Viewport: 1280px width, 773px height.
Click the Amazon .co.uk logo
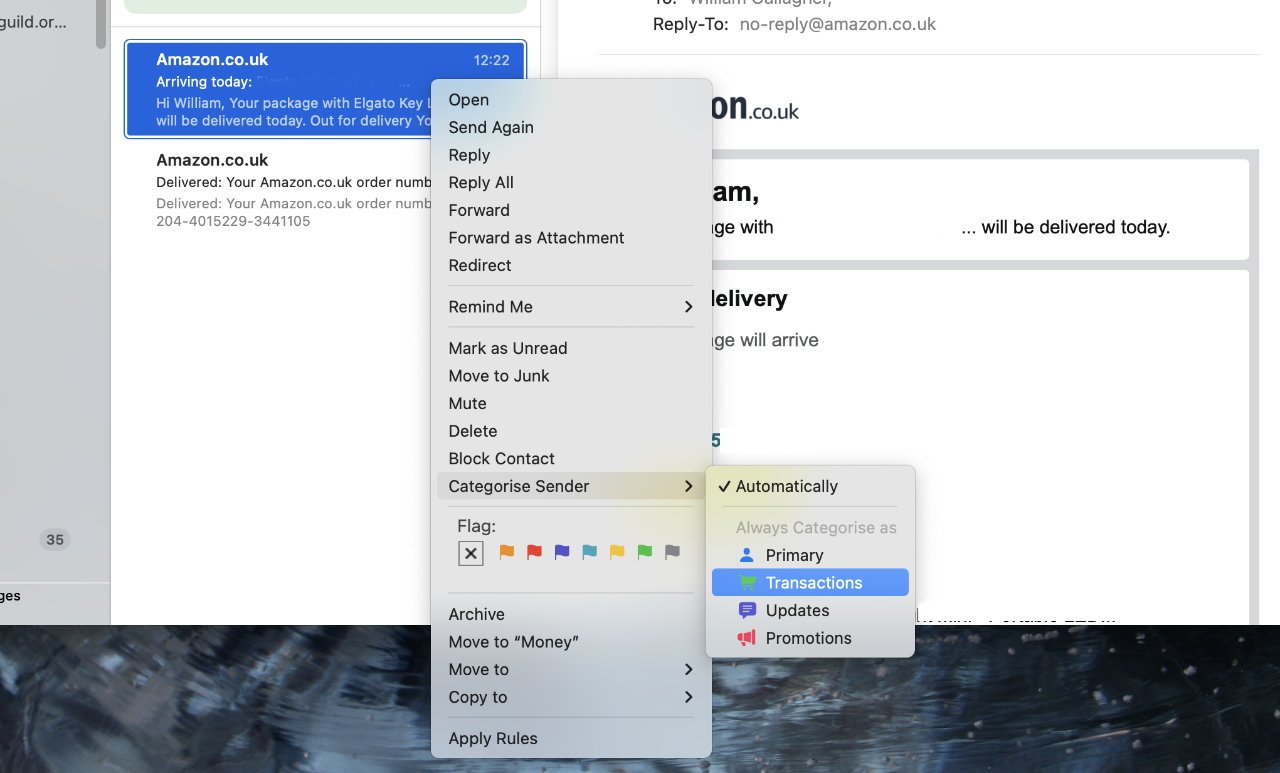click(756, 108)
